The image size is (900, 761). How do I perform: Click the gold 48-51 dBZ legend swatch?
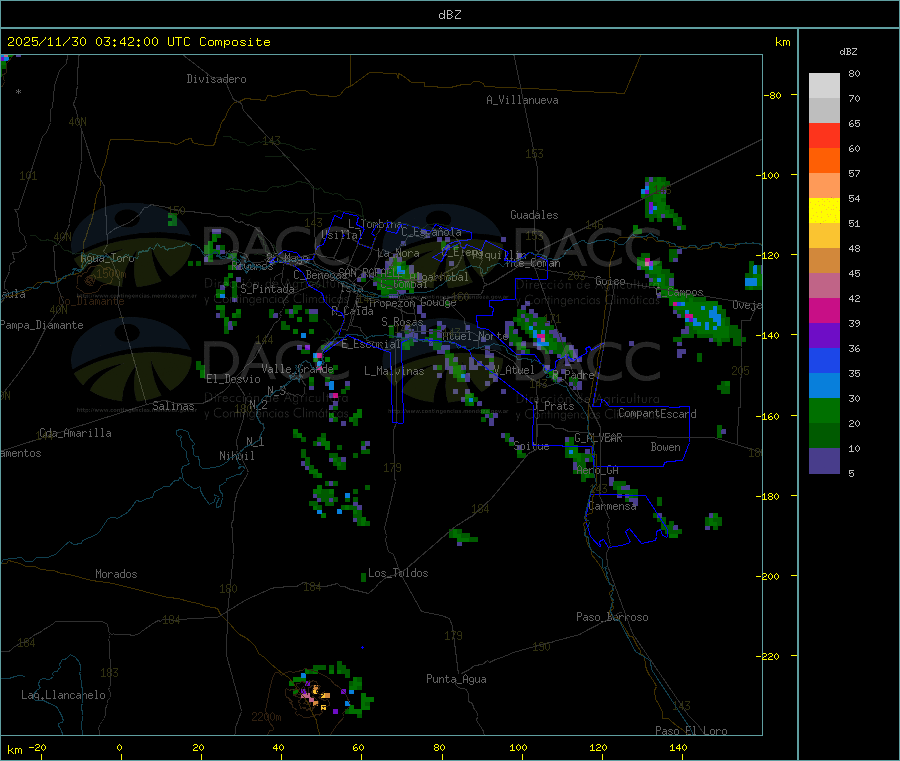(824, 236)
